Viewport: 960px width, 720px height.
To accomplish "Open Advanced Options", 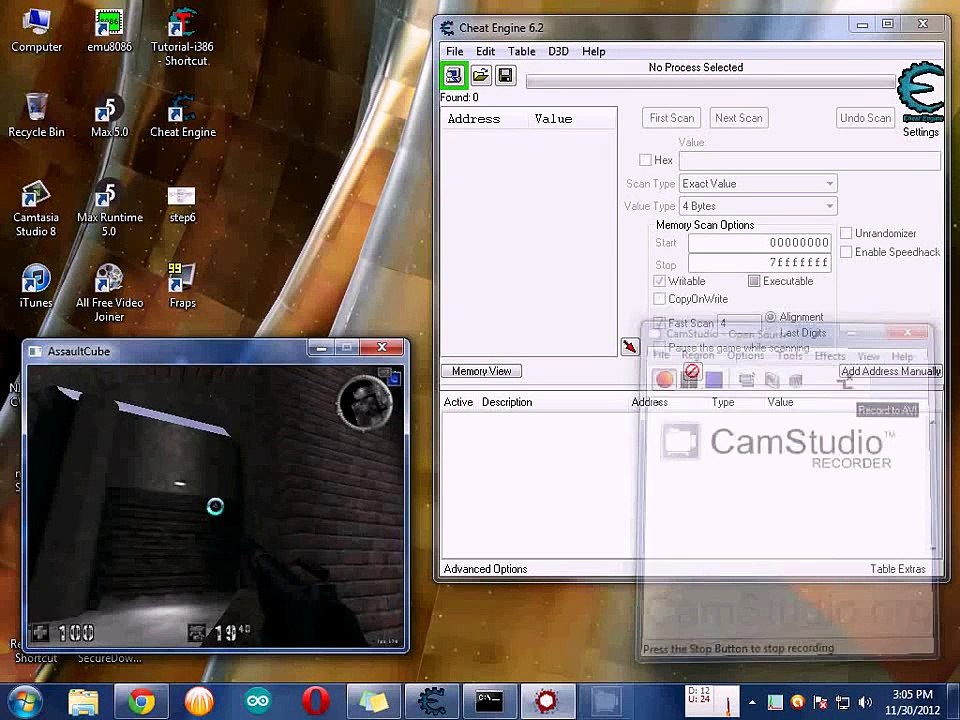I will click(486, 569).
